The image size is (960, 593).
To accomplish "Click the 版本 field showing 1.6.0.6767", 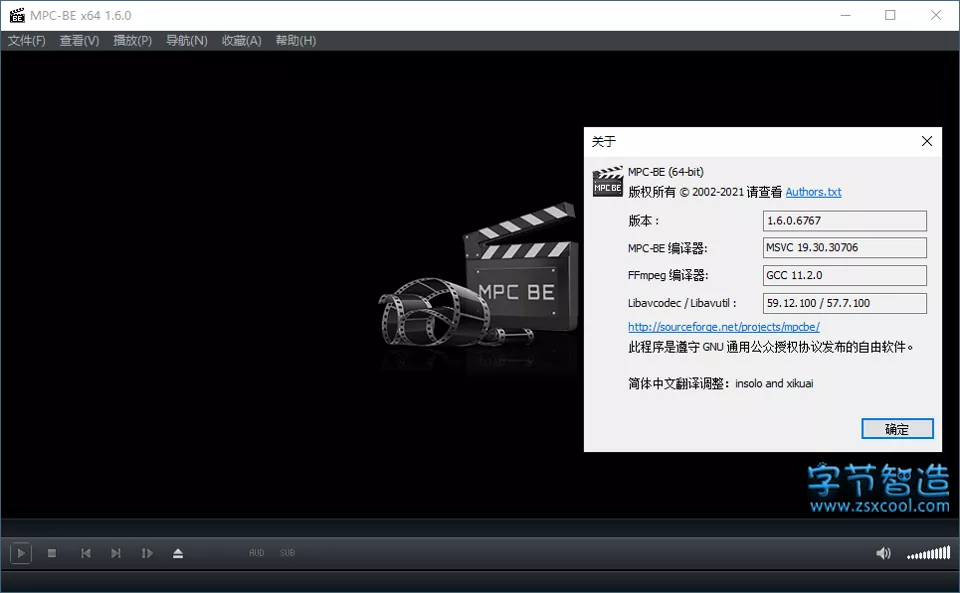I will click(844, 221).
